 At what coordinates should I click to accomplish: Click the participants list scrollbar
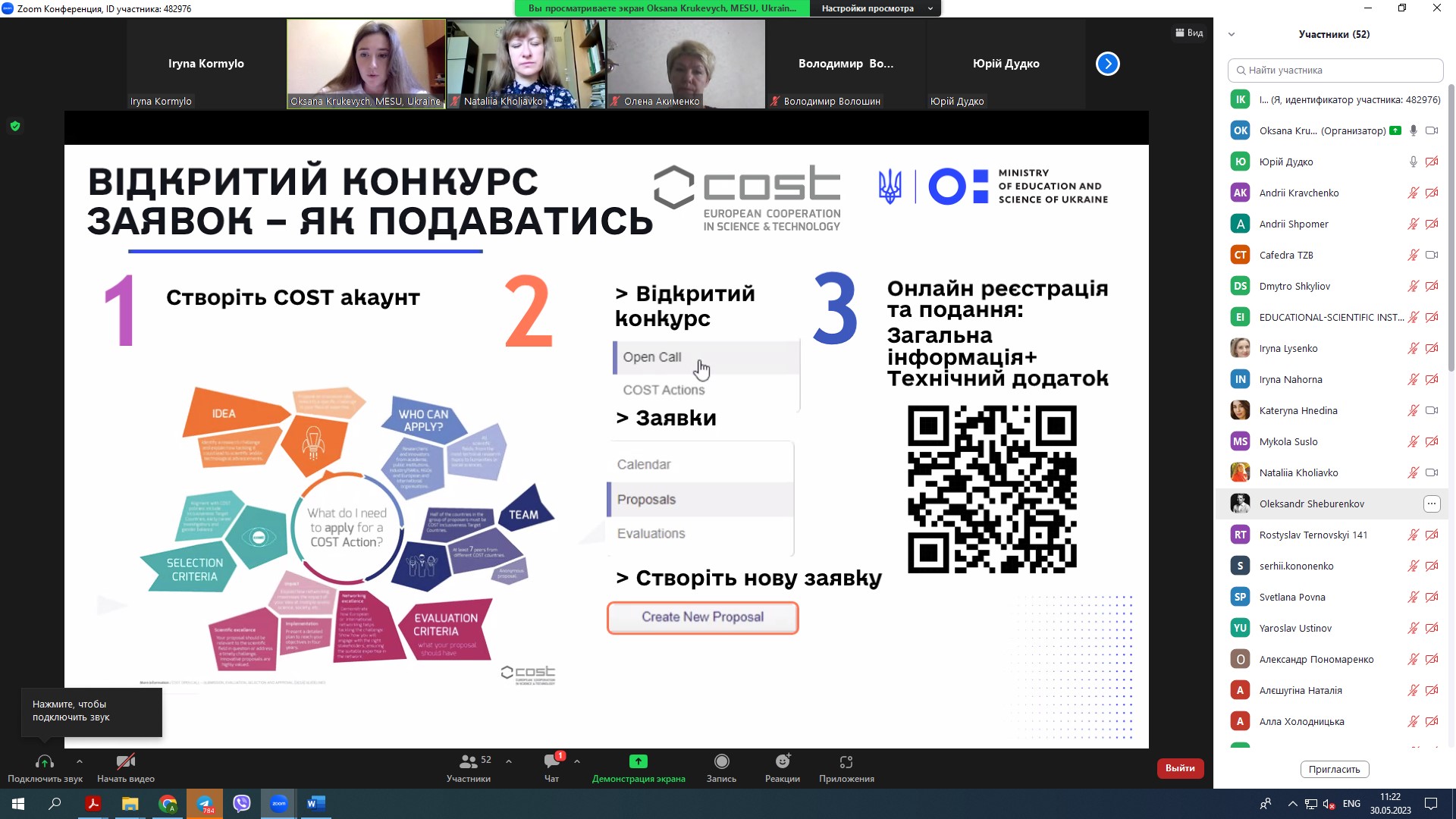[1451, 227]
